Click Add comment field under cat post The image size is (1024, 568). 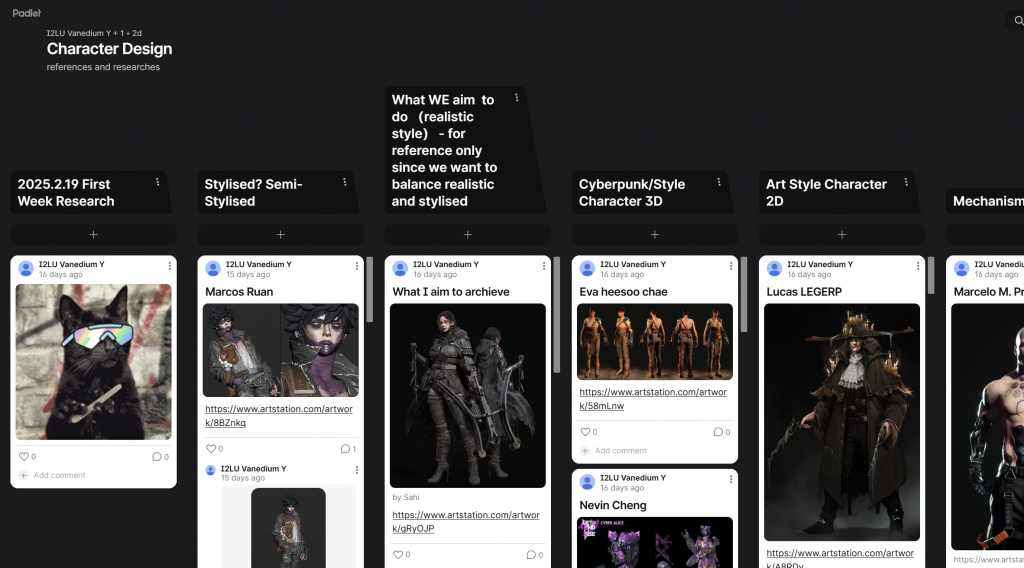[59, 475]
